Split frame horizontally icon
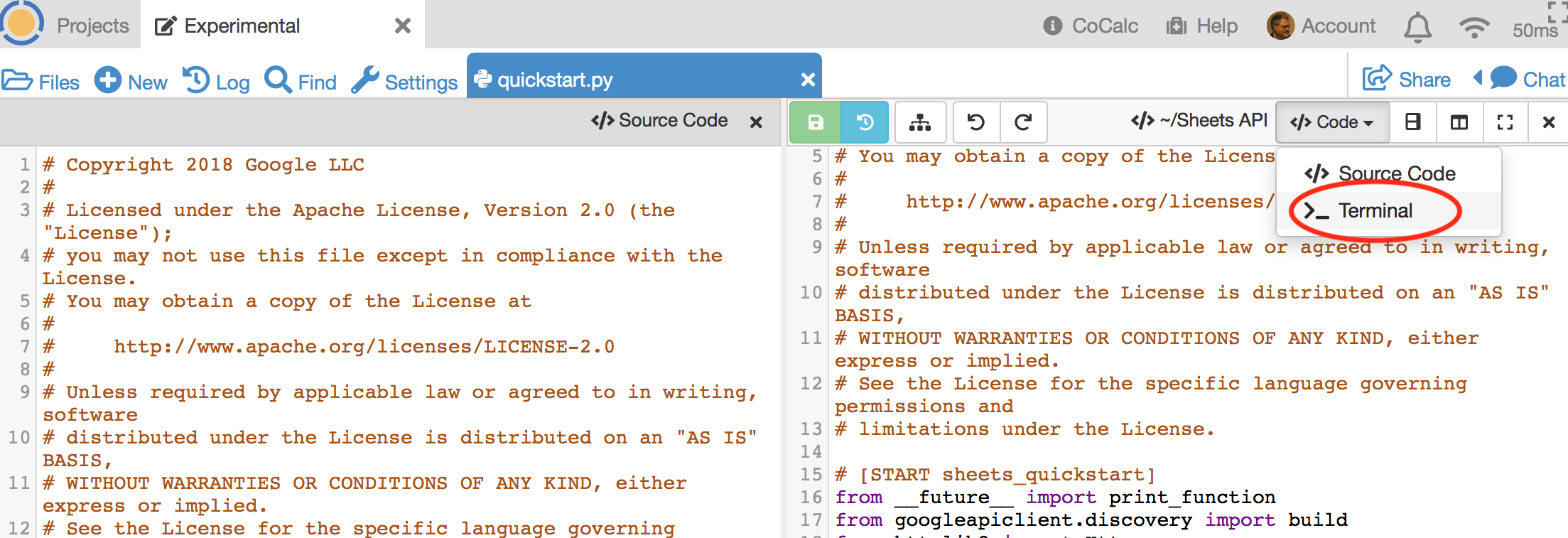Screen dimensions: 1568x538 coord(1413,122)
